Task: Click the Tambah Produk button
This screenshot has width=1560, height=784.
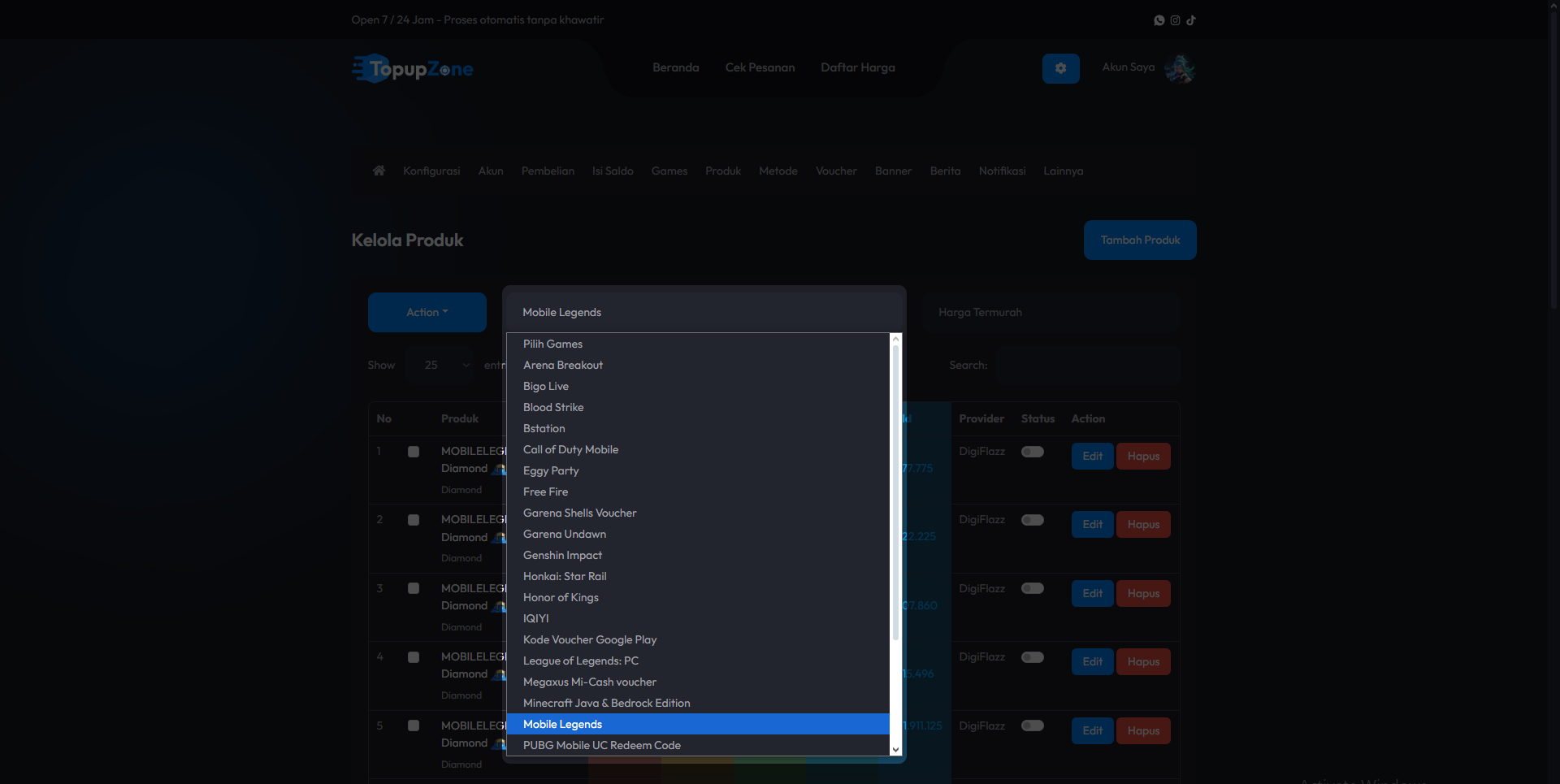Action: pos(1140,240)
